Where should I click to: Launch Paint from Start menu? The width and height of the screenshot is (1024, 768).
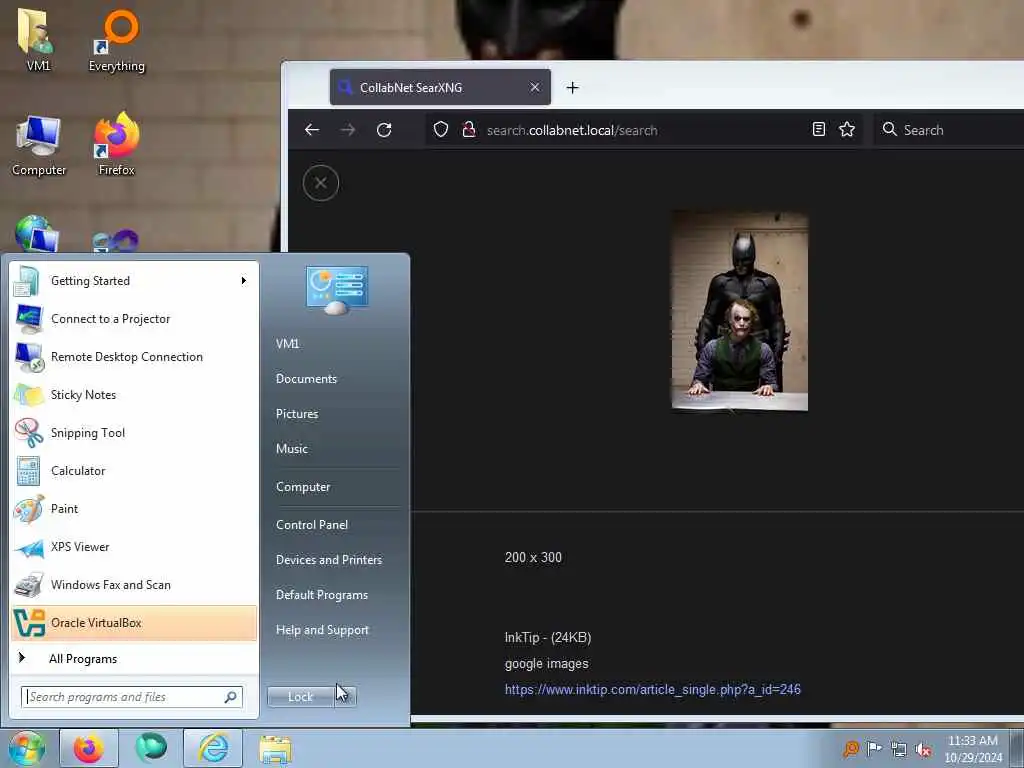(134, 509)
